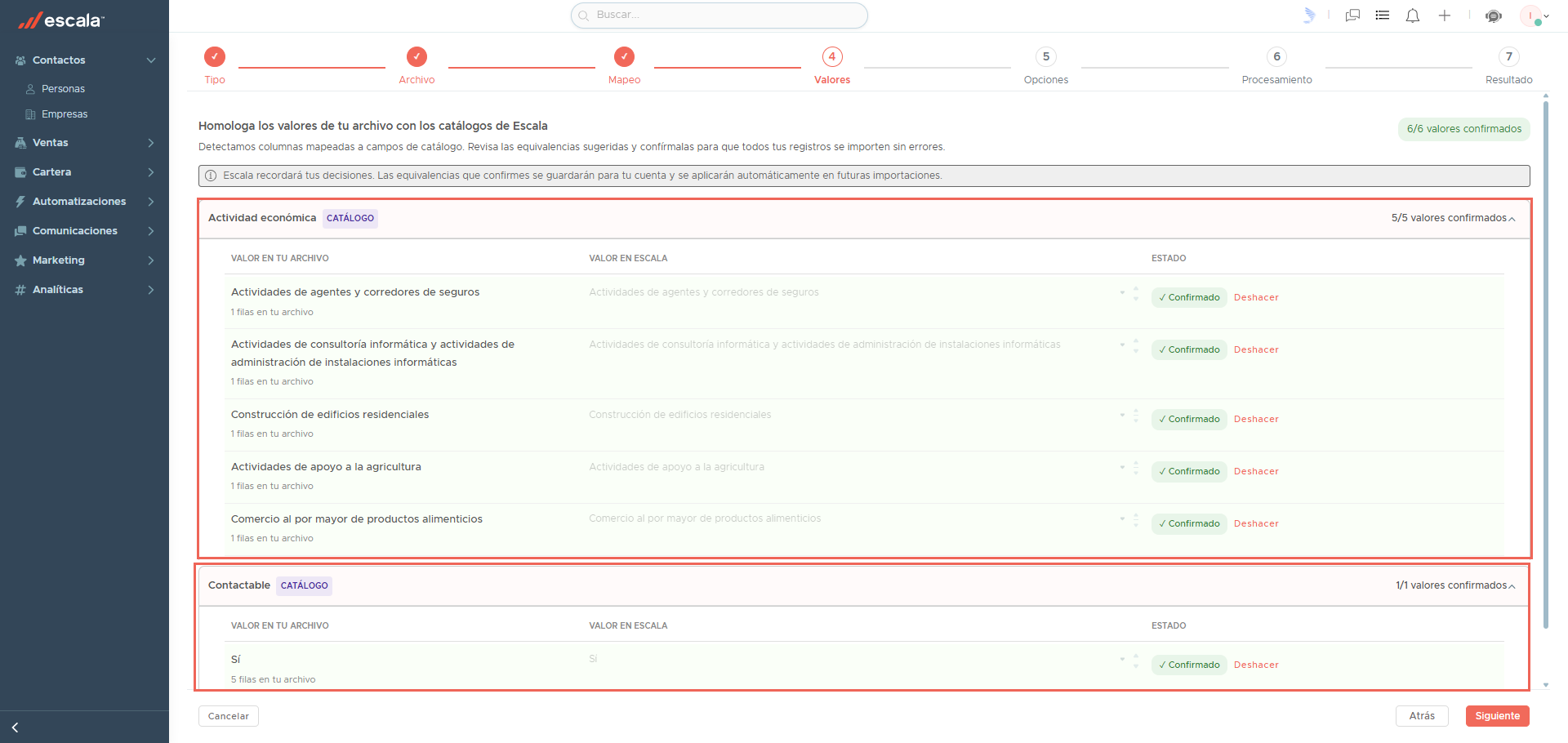Click the Escala logo in the sidebar

pyautogui.click(x=61, y=20)
